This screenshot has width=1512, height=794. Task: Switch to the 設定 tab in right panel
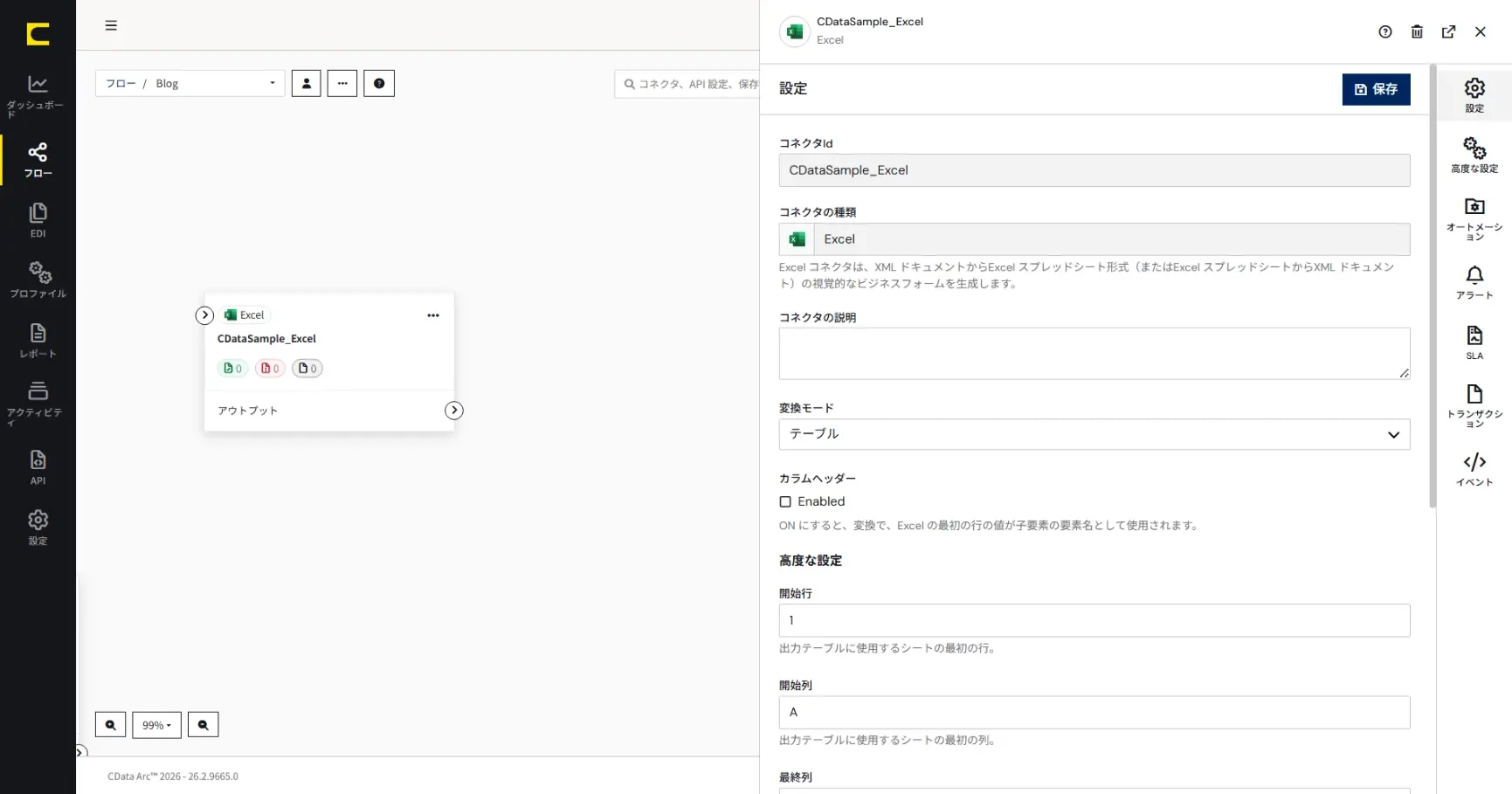(1474, 95)
